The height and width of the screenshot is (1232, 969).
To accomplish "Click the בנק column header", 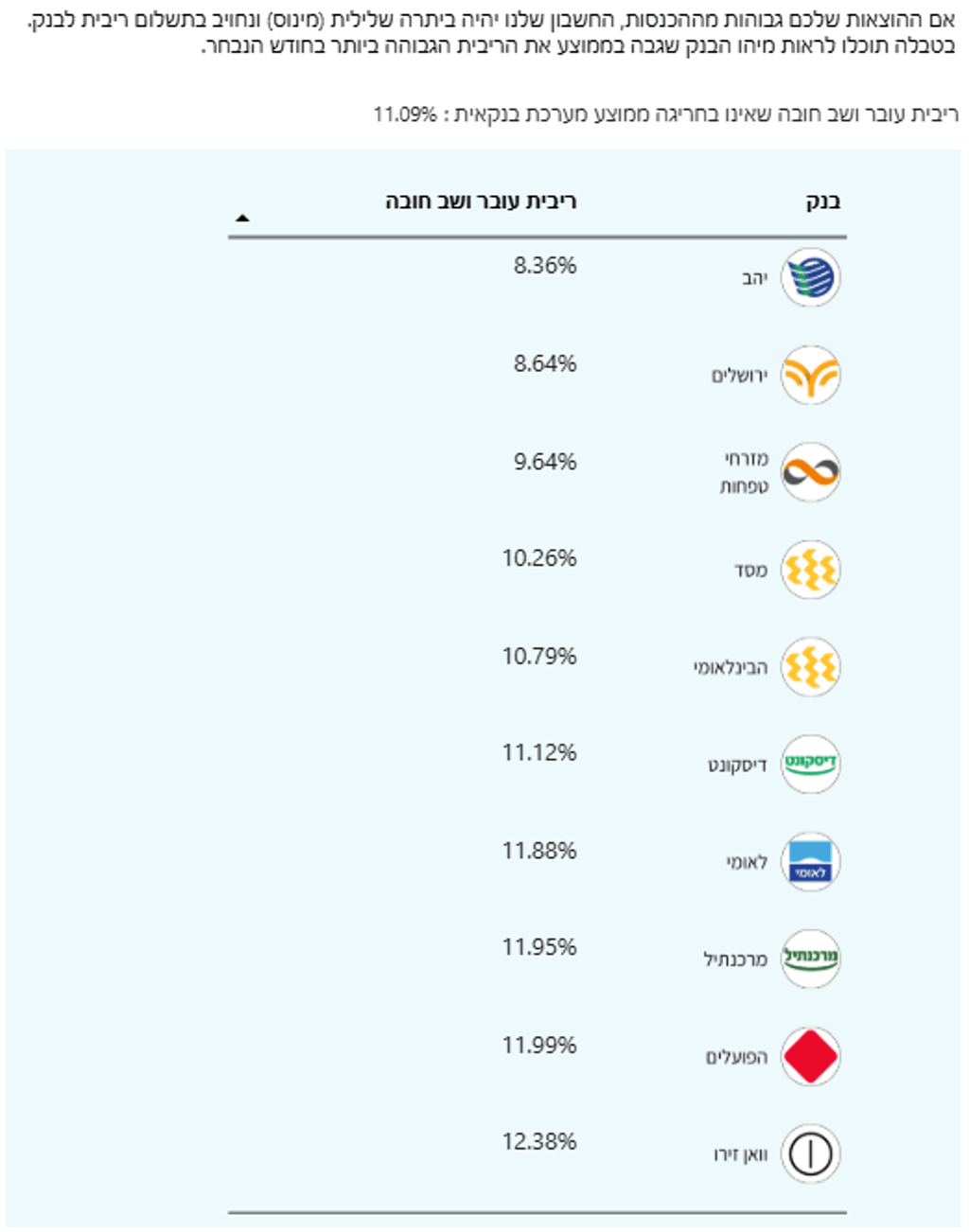I will (823, 202).
